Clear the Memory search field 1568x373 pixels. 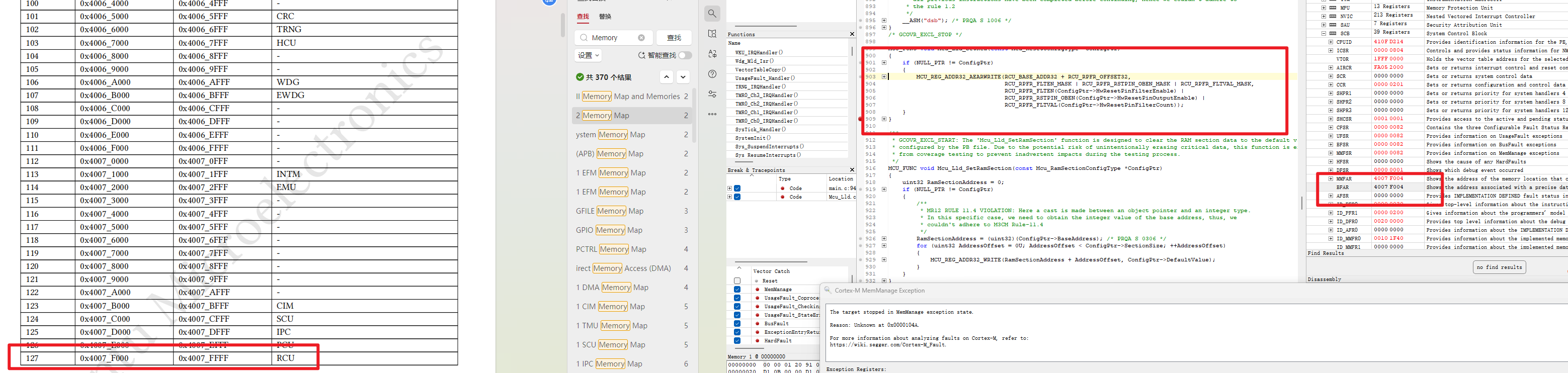click(x=641, y=38)
